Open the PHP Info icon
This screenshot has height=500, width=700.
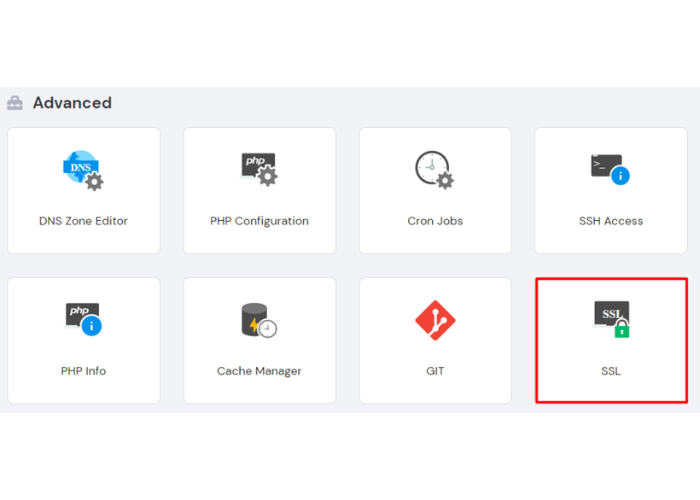[83, 319]
